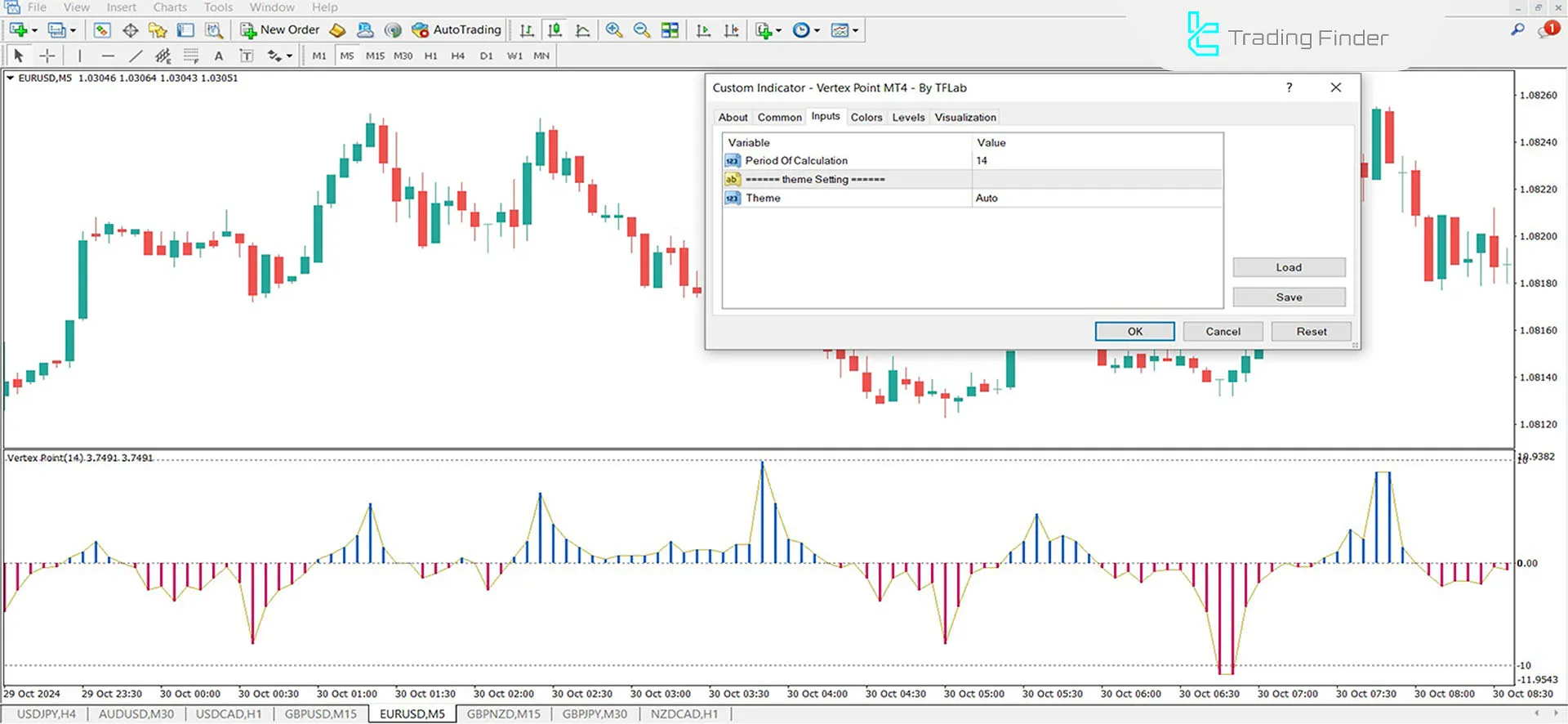This screenshot has width=1568, height=724.
Task: Switch chart timeframe to H4
Action: pyautogui.click(x=457, y=56)
